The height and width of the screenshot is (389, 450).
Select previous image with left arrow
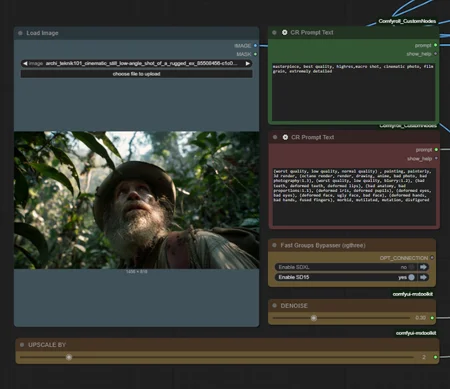25,63
